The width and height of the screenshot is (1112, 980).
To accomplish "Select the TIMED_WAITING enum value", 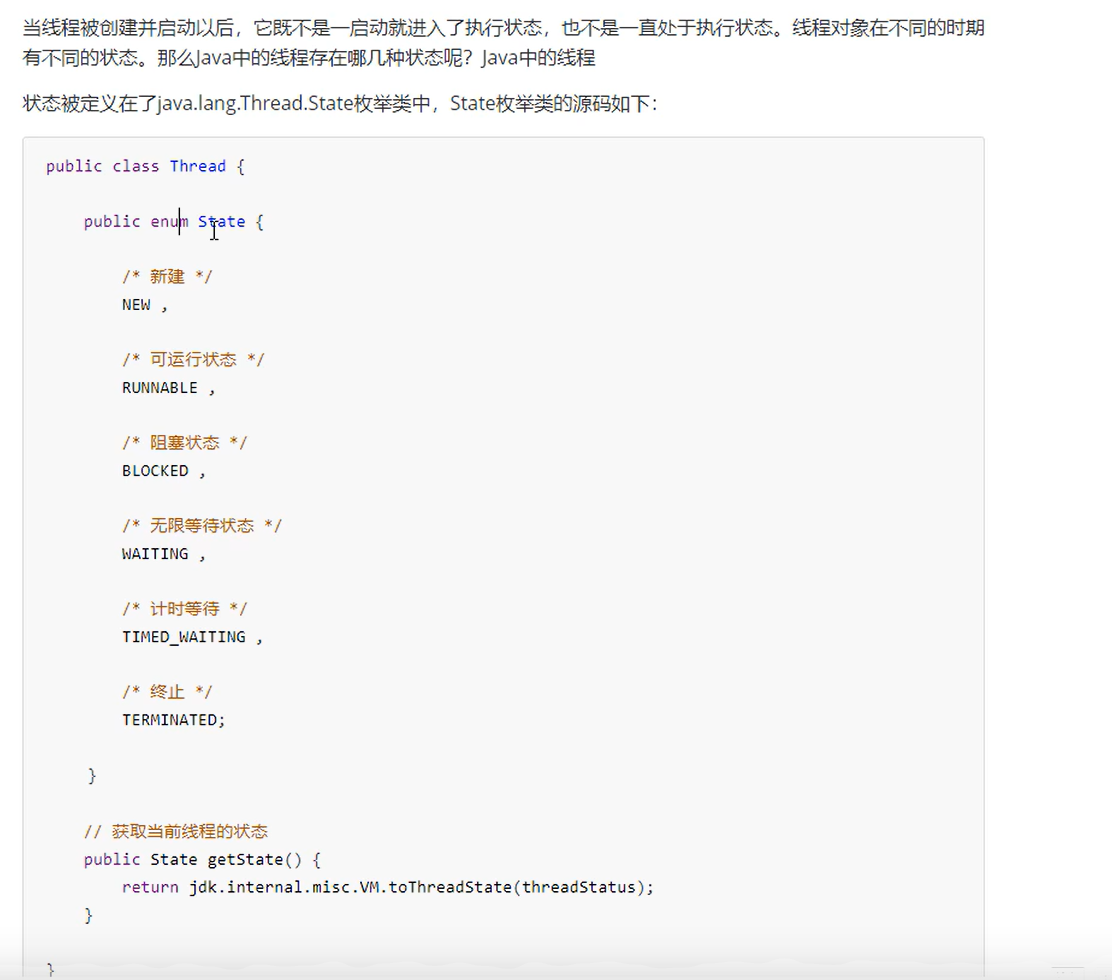I will [183, 636].
